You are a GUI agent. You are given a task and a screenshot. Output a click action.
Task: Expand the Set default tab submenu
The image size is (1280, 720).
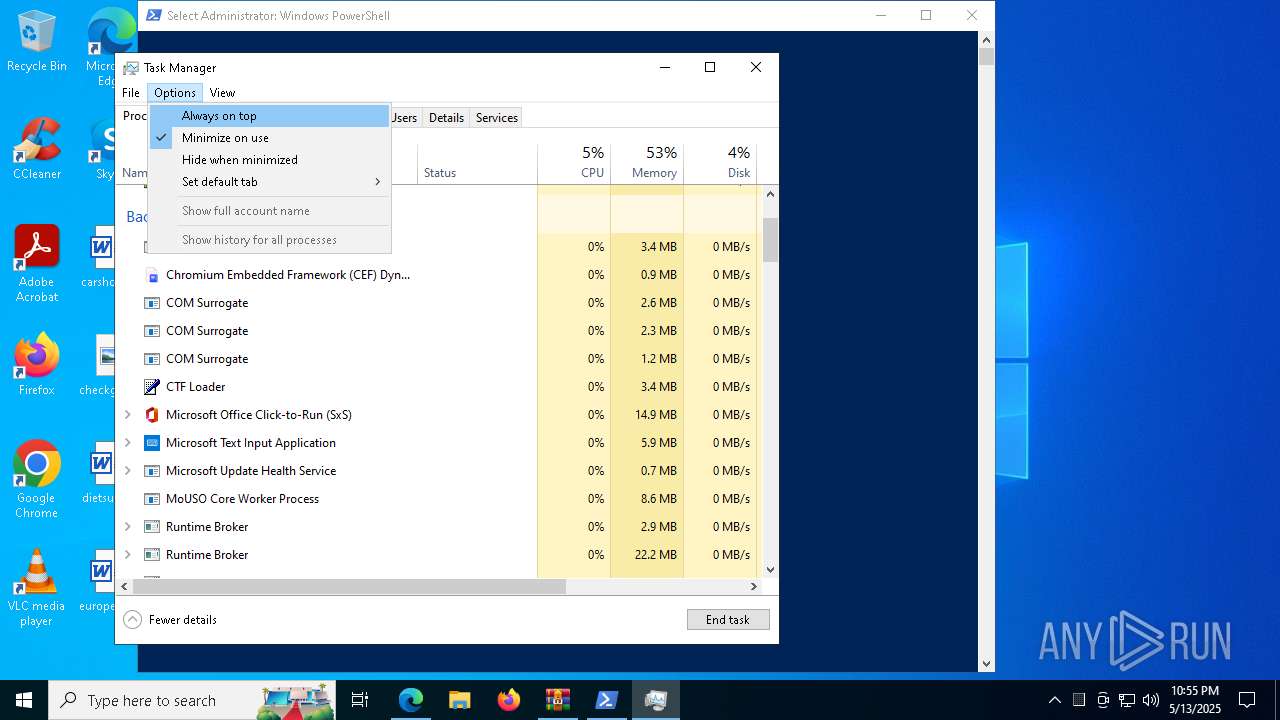coord(269,182)
